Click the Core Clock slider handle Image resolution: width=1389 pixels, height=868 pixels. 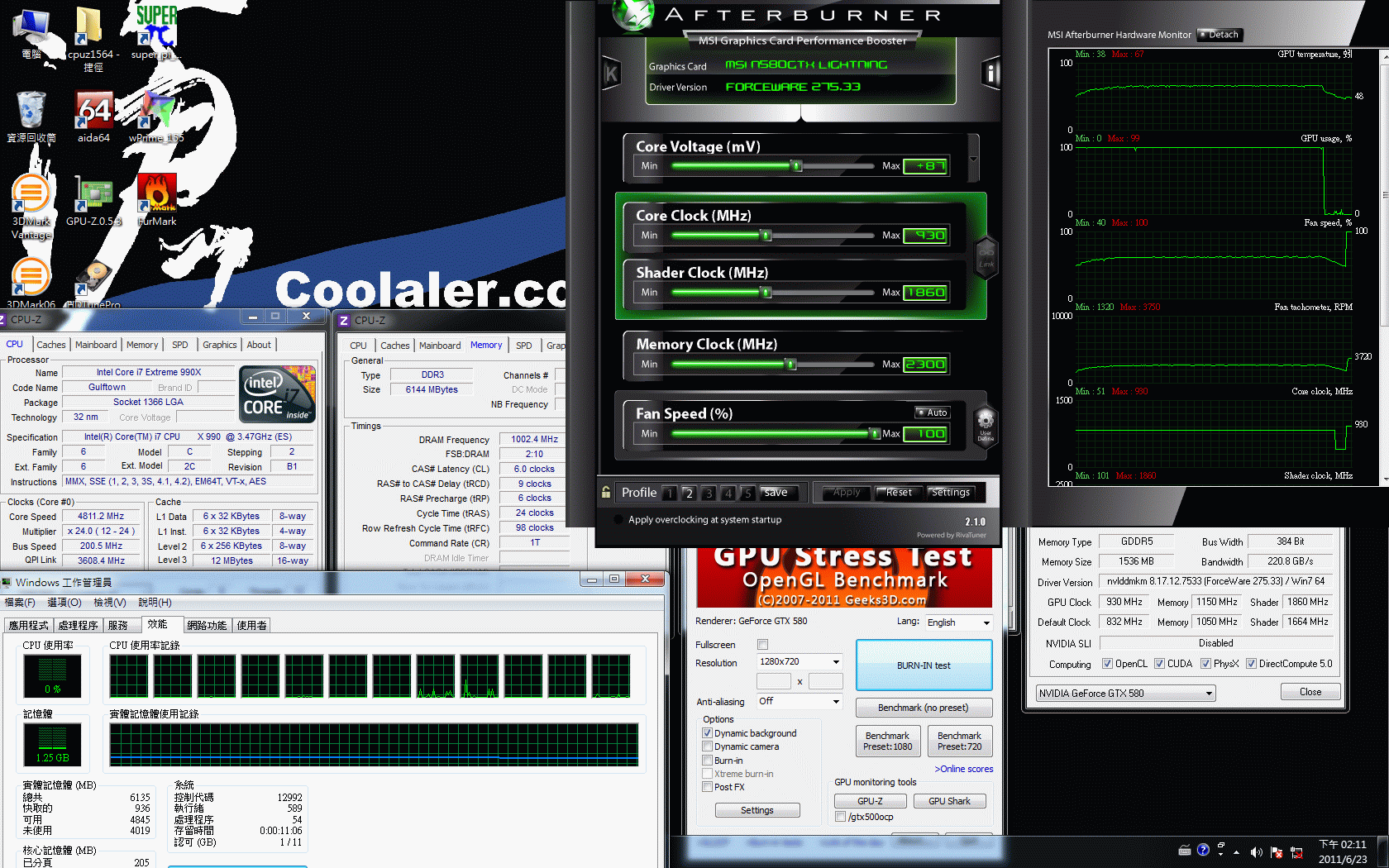766,236
